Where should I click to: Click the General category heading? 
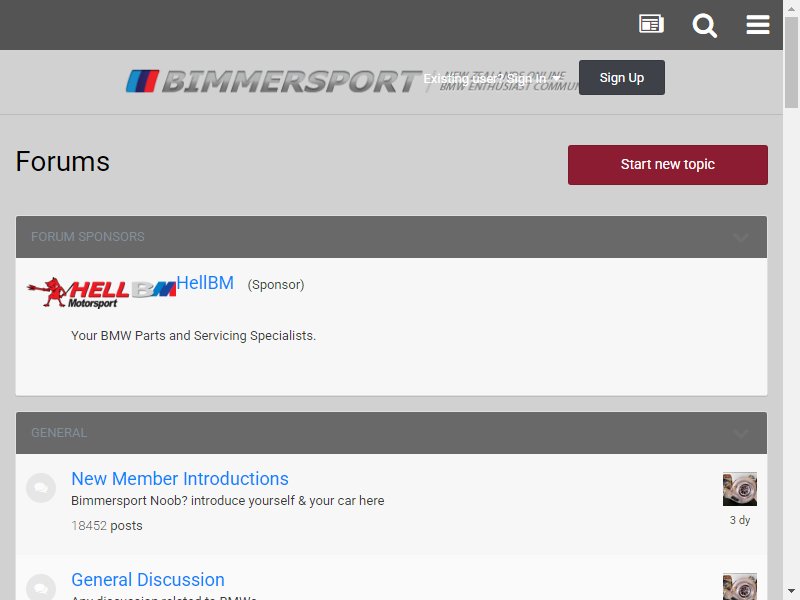point(59,433)
